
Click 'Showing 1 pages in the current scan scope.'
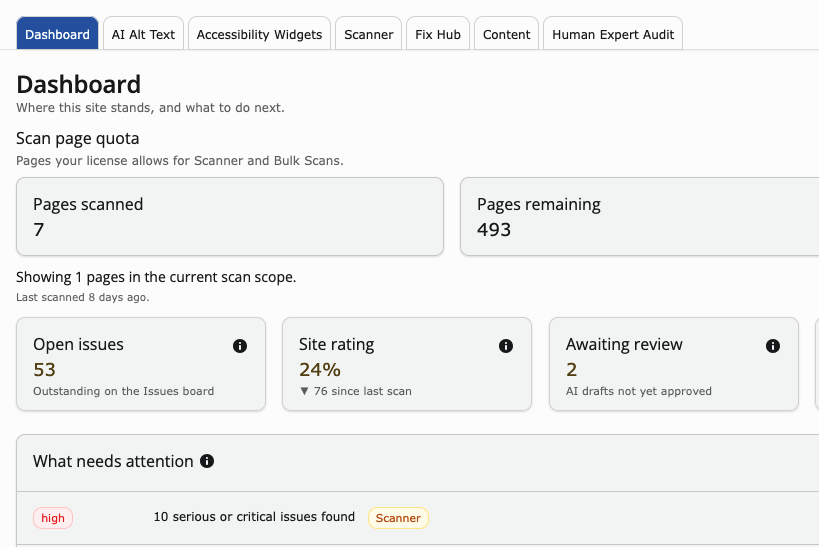point(156,277)
